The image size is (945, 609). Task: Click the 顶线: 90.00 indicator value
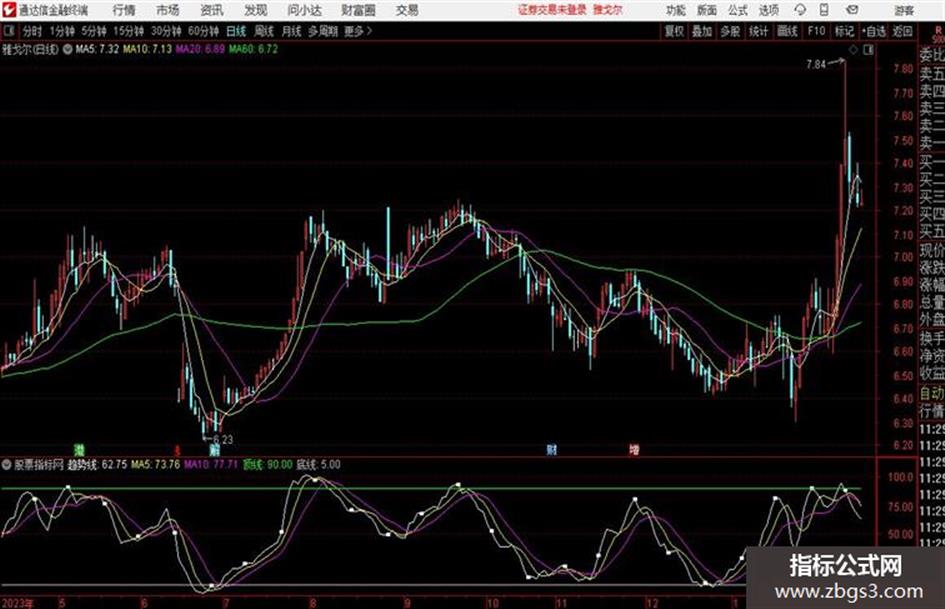point(268,464)
